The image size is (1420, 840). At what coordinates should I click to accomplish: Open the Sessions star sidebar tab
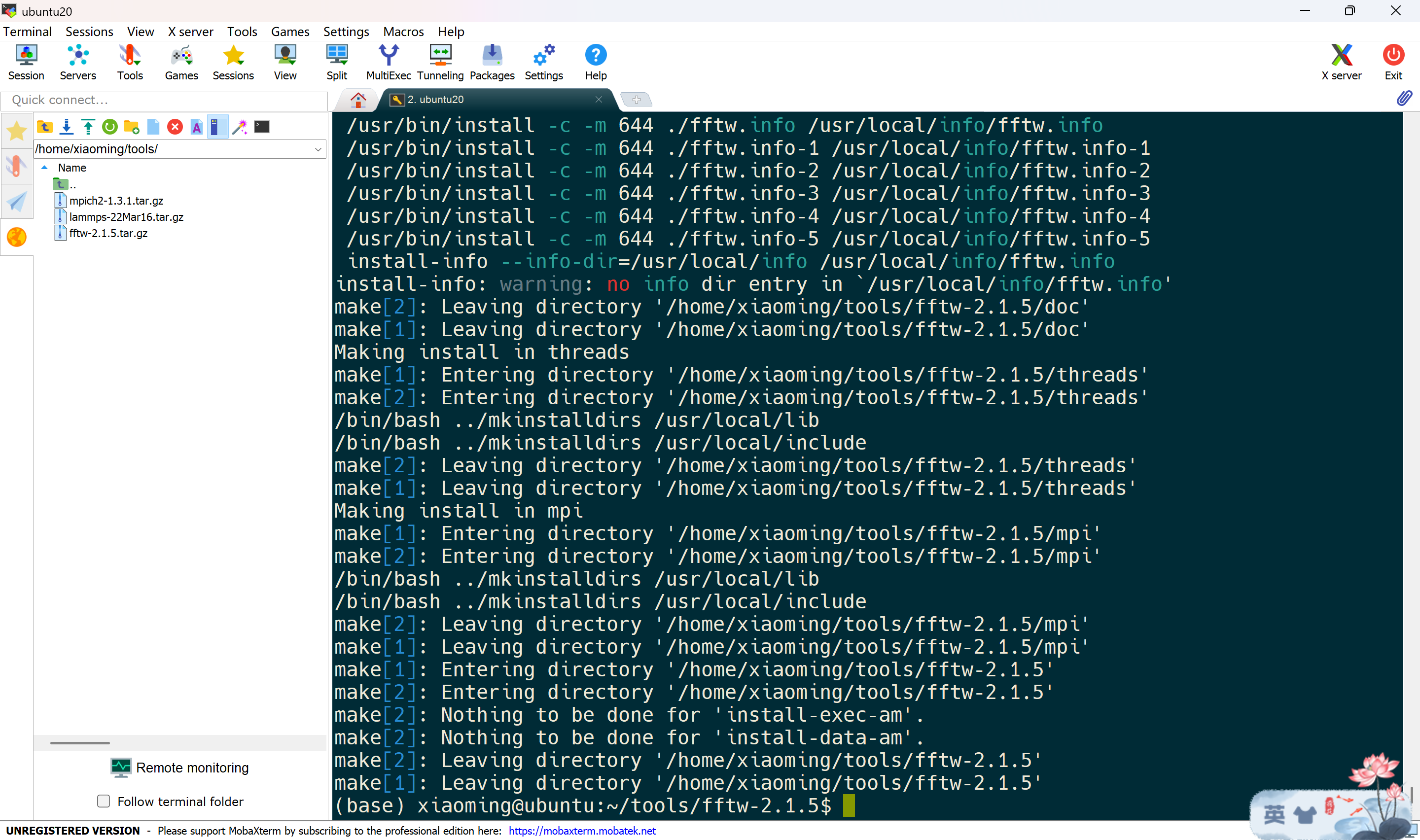point(17,131)
